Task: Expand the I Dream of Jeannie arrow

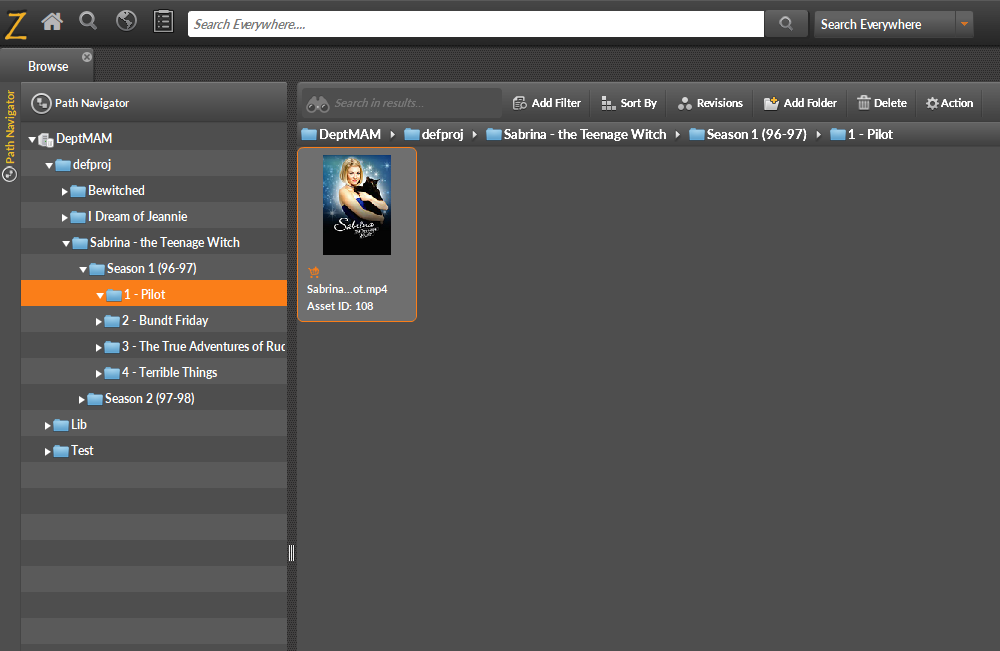Action: coord(64,217)
